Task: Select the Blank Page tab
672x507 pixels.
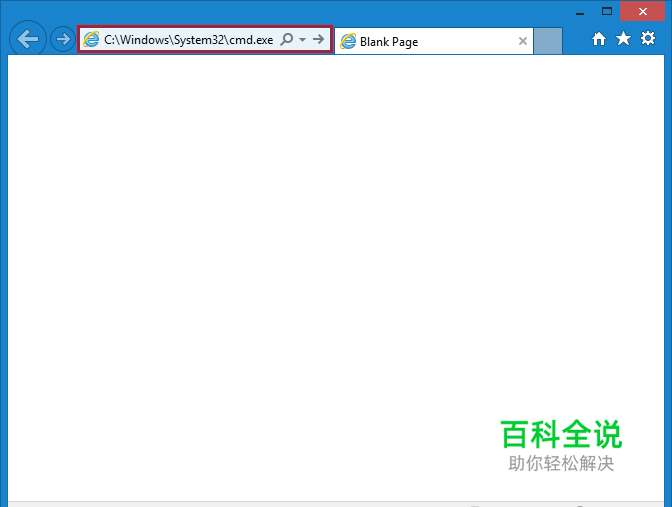Action: point(433,41)
